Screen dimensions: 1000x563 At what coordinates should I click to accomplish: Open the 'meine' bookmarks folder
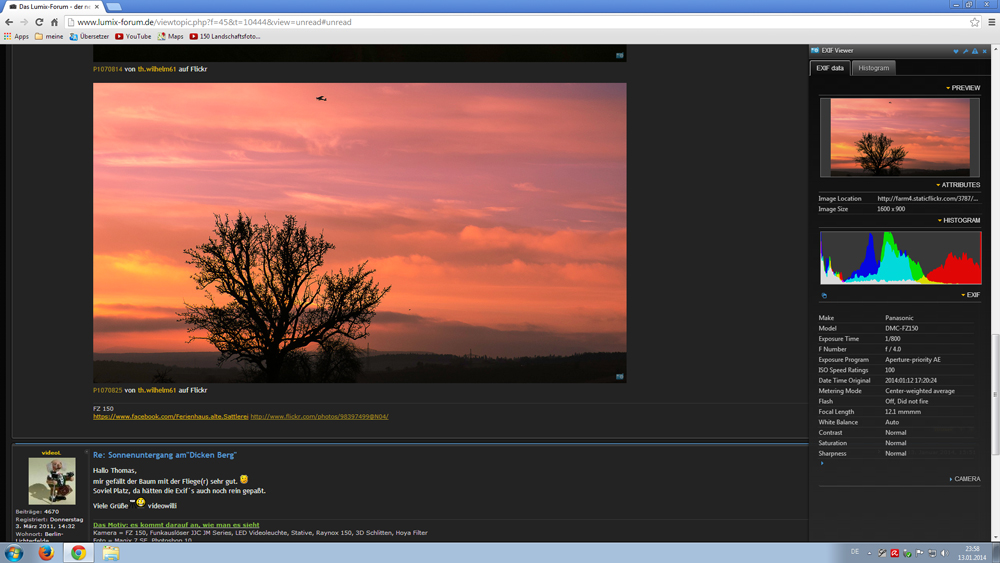49,36
